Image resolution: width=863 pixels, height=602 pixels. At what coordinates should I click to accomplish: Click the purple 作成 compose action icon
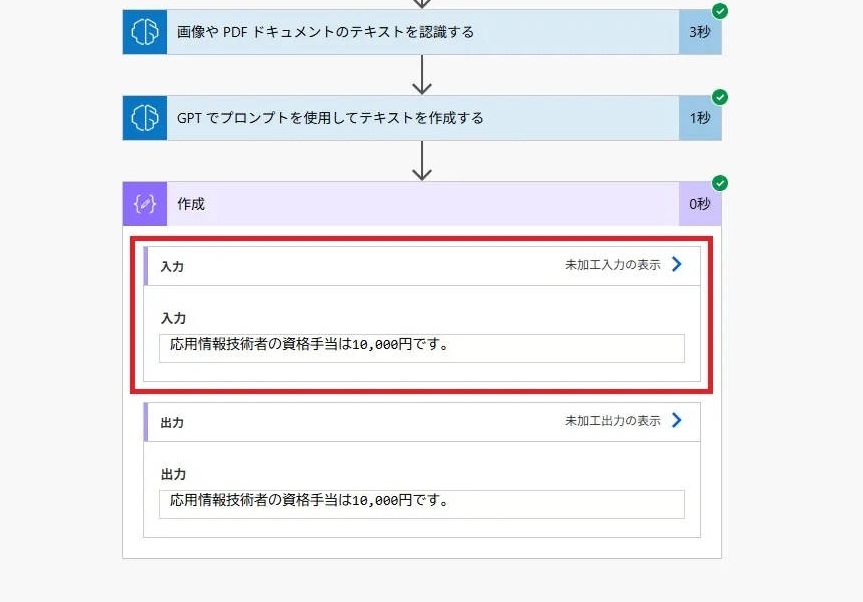click(145, 204)
